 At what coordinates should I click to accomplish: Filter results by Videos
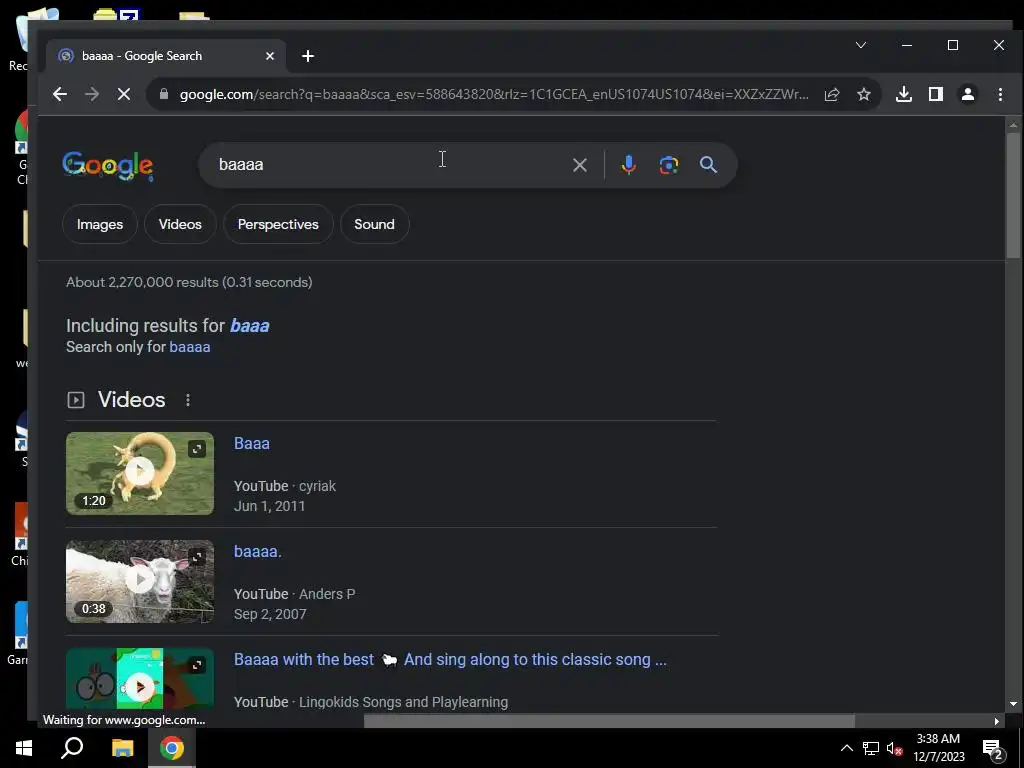(x=180, y=224)
